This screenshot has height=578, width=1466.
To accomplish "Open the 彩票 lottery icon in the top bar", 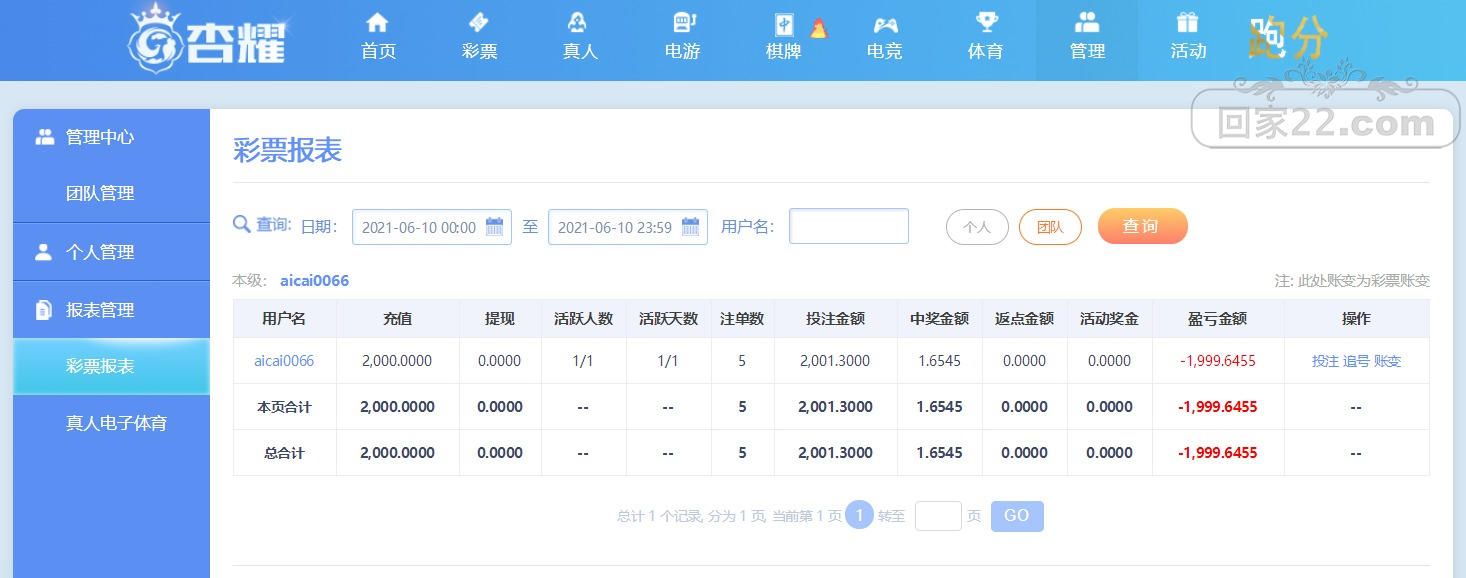I will pos(479,23).
